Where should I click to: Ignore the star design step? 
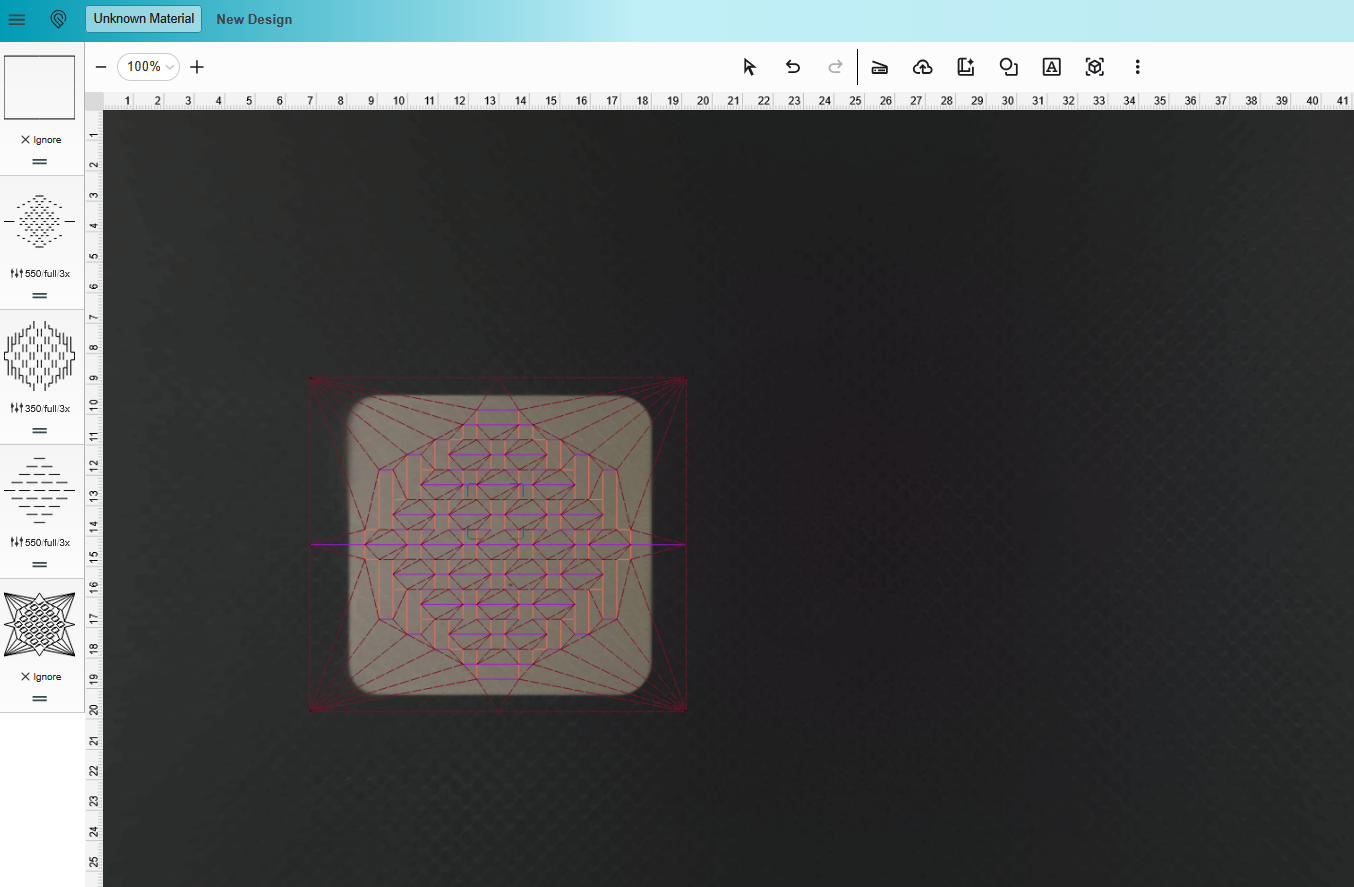click(40, 676)
